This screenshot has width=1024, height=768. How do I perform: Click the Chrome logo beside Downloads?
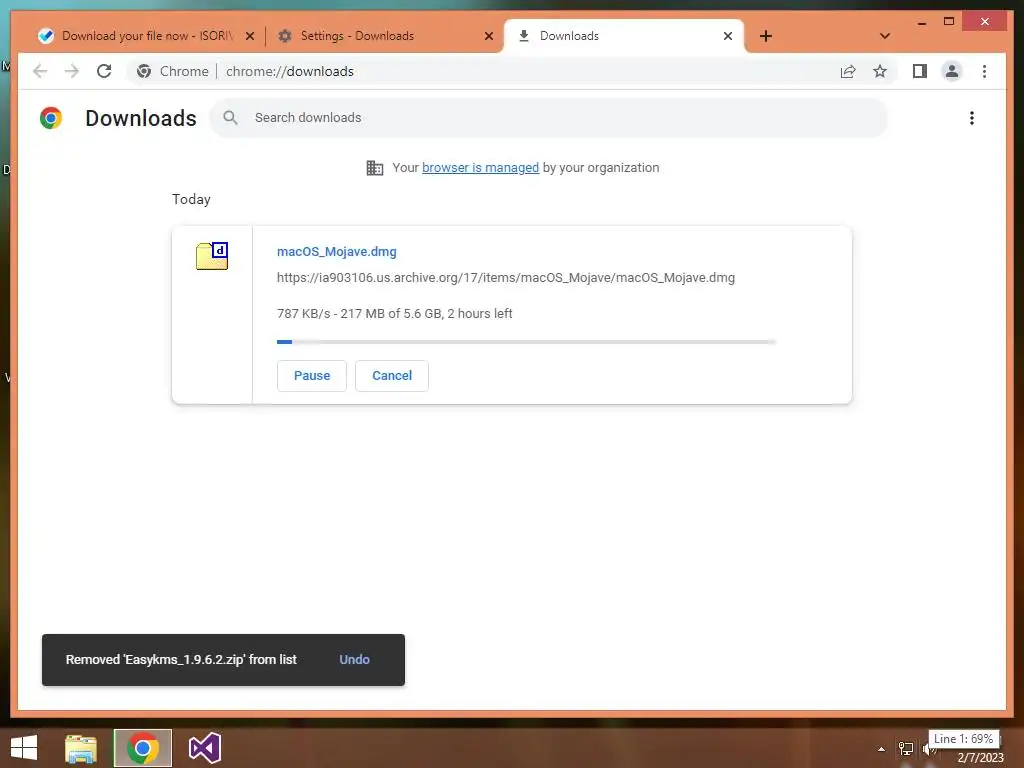click(51, 118)
